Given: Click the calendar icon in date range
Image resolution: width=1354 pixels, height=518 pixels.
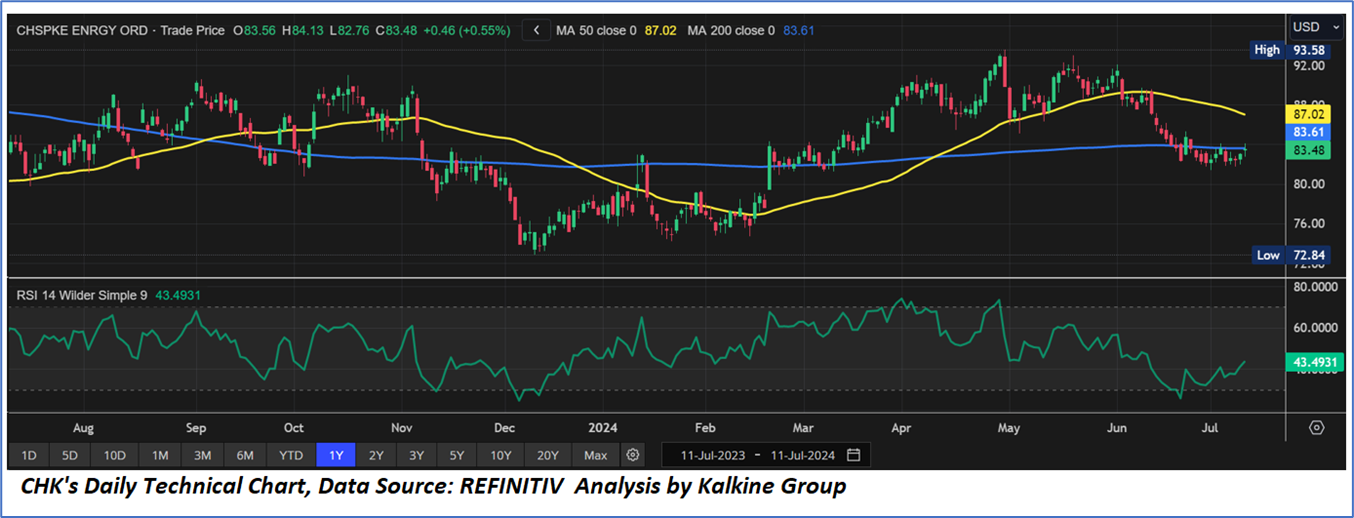Looking at the screenshot, I should point(853,455).
